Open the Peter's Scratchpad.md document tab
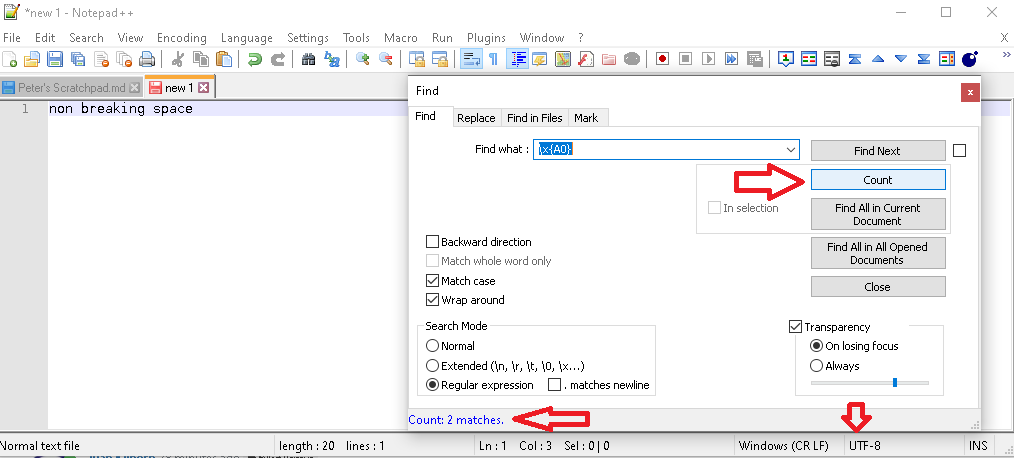This screenshot has height=458, width=1014. pyautogui.click(x=71, y=87)
